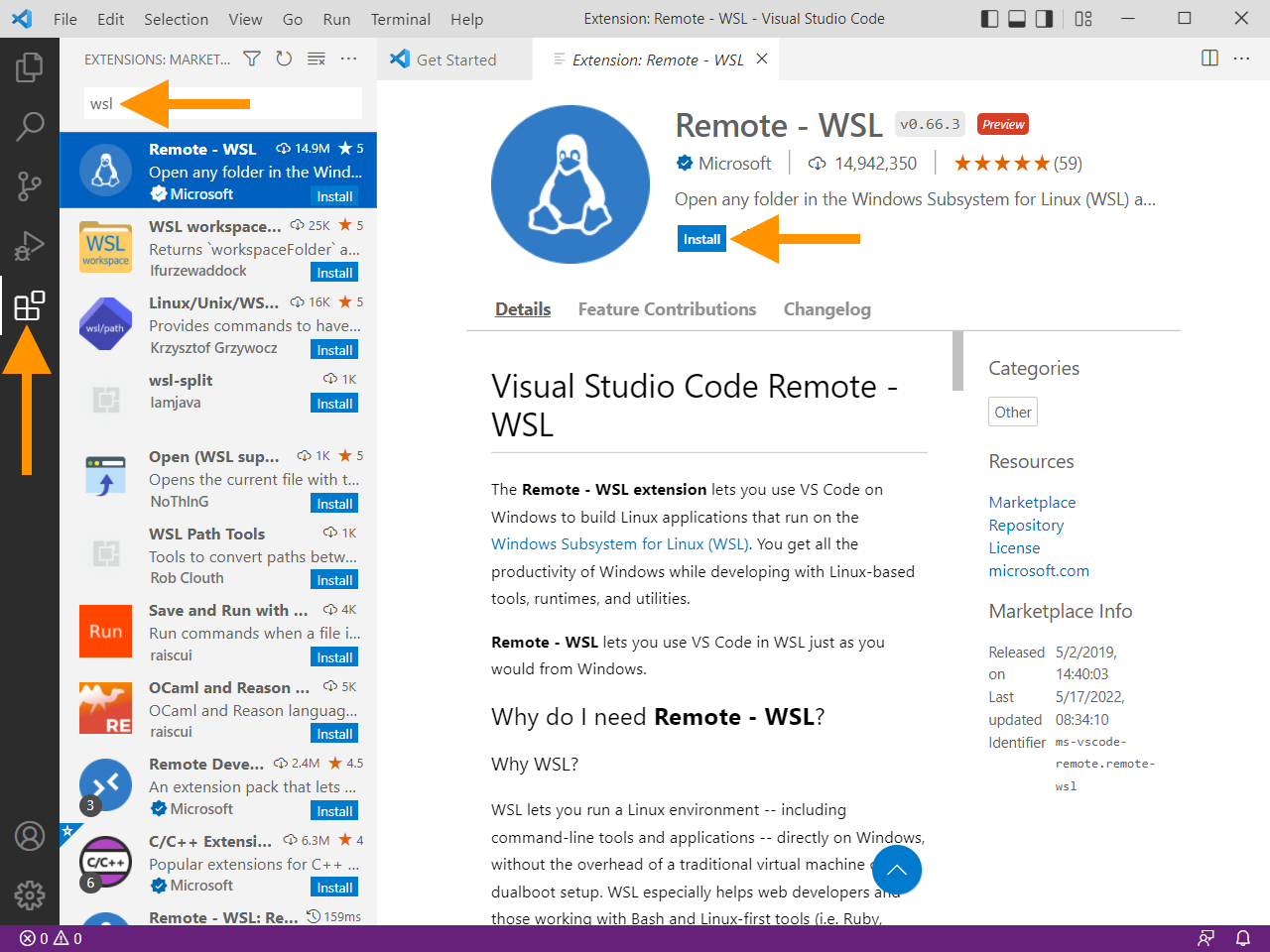This screenshot has width=1270, height=952.
Task: Open the Marketplace resource link
Action: [1032, 503]
